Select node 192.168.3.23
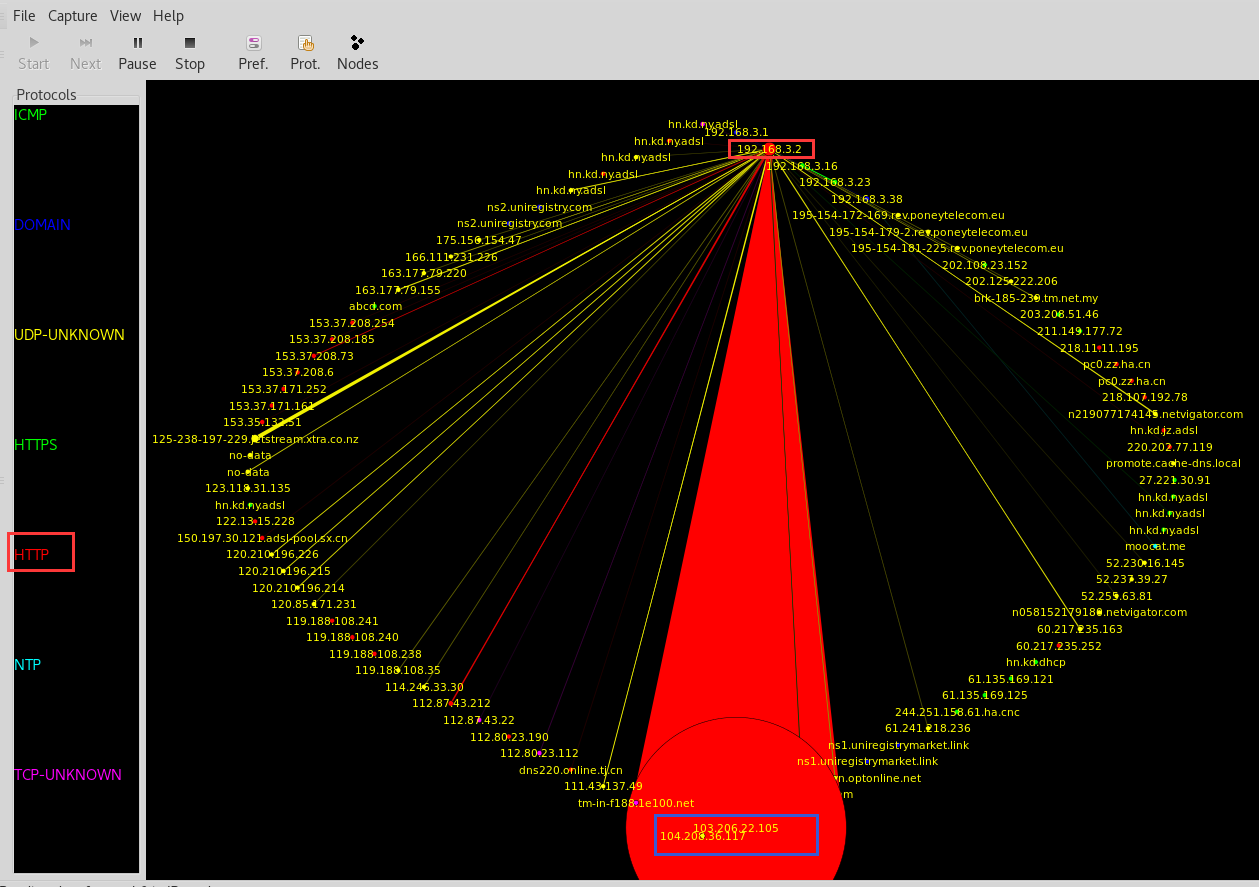This screenshot has height=887, width=1259. pos(835,182)
